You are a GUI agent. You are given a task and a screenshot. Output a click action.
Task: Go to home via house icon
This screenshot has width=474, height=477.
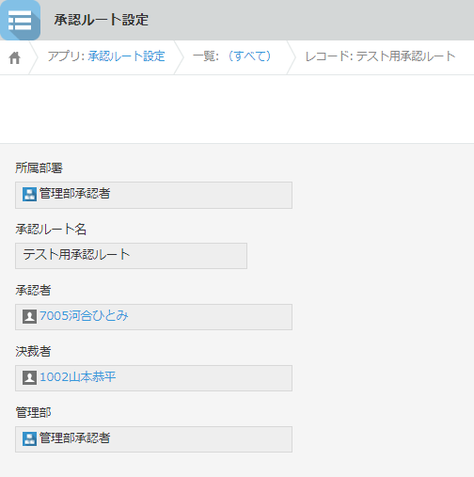[x=15, y=58]
